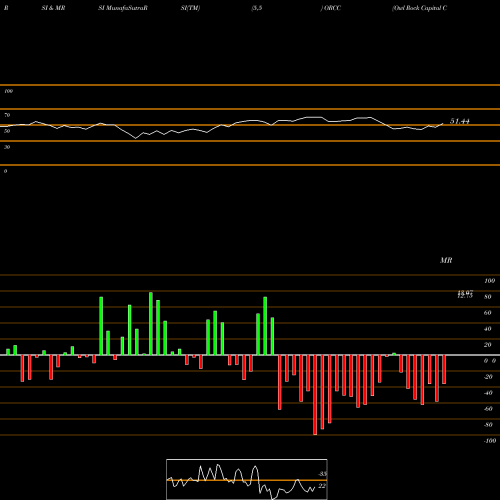Click the MR axis label -20

[x=488, y=377]
